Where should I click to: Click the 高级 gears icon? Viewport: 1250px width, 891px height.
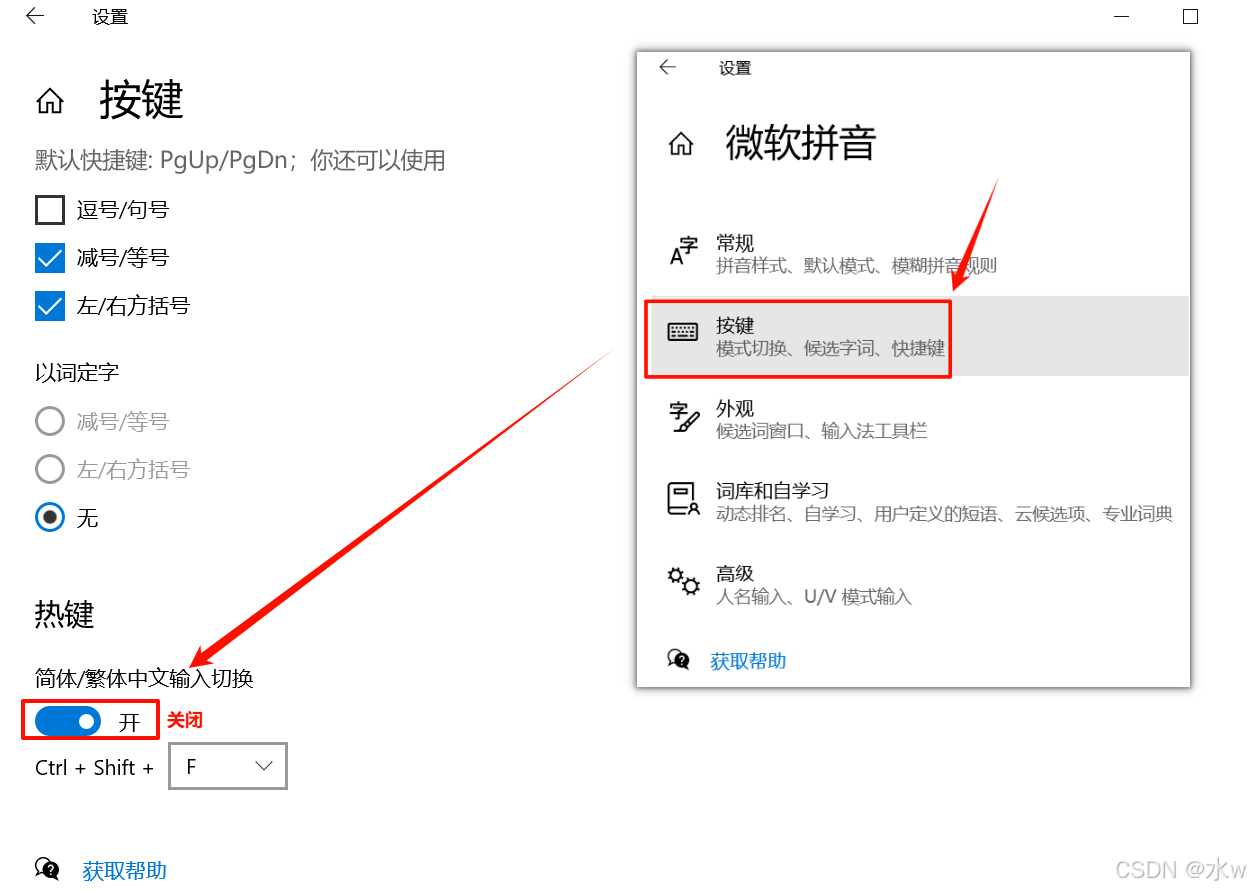tap(683, 581)
